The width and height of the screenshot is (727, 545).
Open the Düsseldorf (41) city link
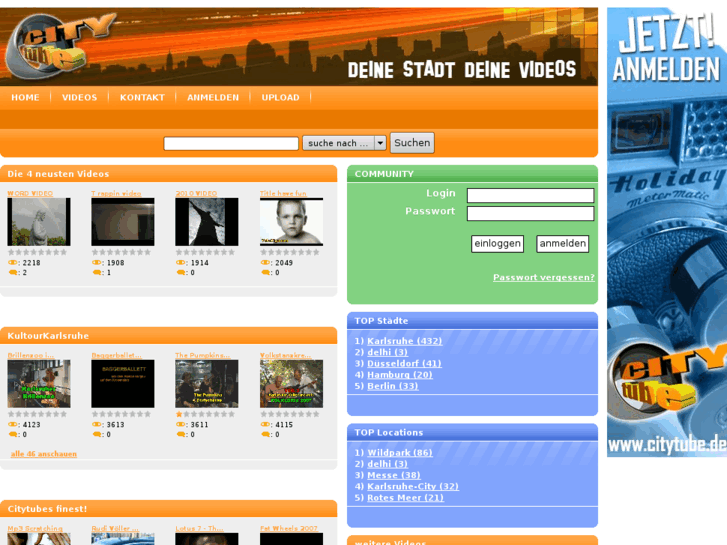(x=404, y=363)
